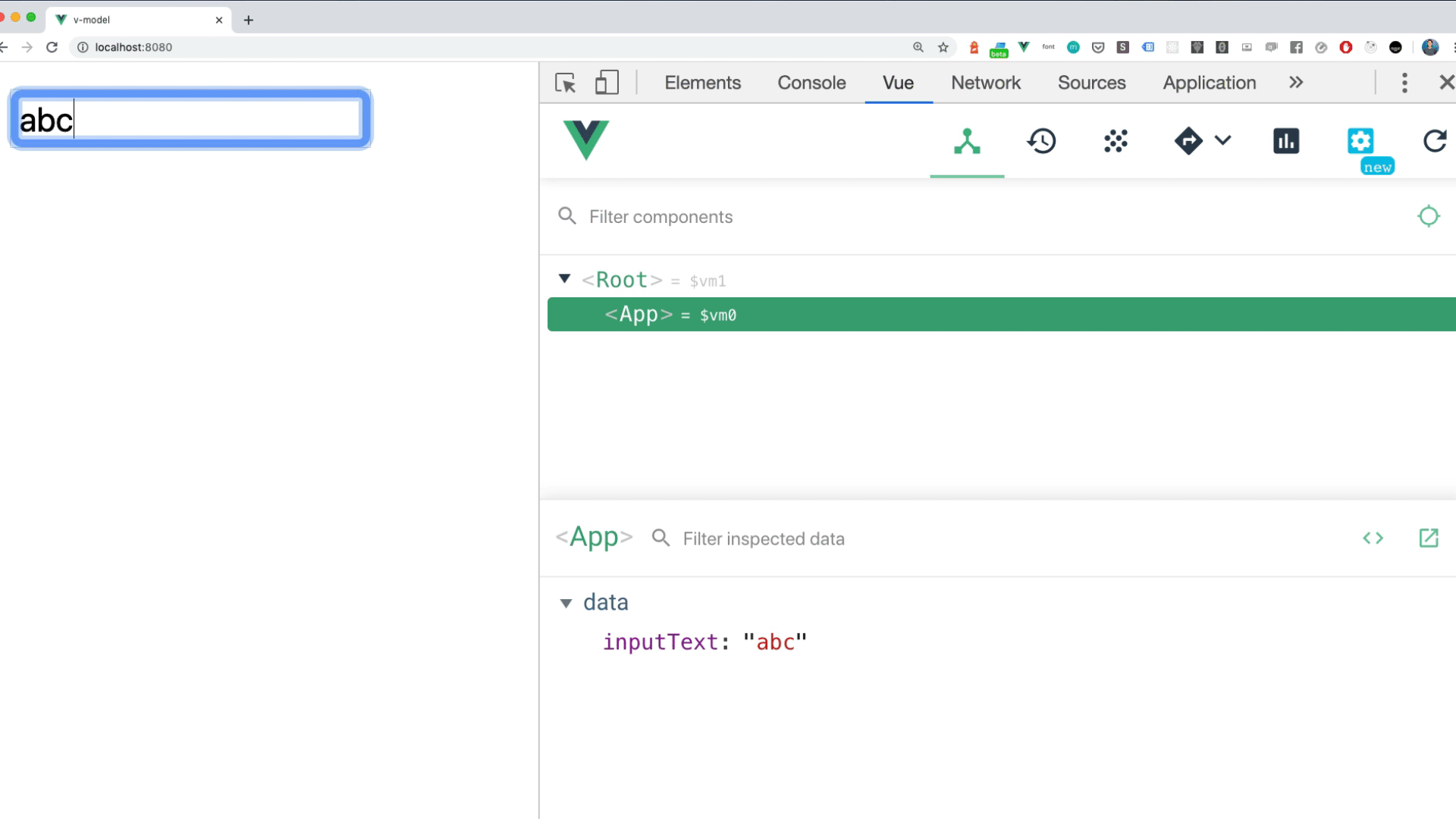The height and width of the screenshot is (819, 1456).
Task: Open the Vue devtools Settings gear
Action: point(1360,142)
